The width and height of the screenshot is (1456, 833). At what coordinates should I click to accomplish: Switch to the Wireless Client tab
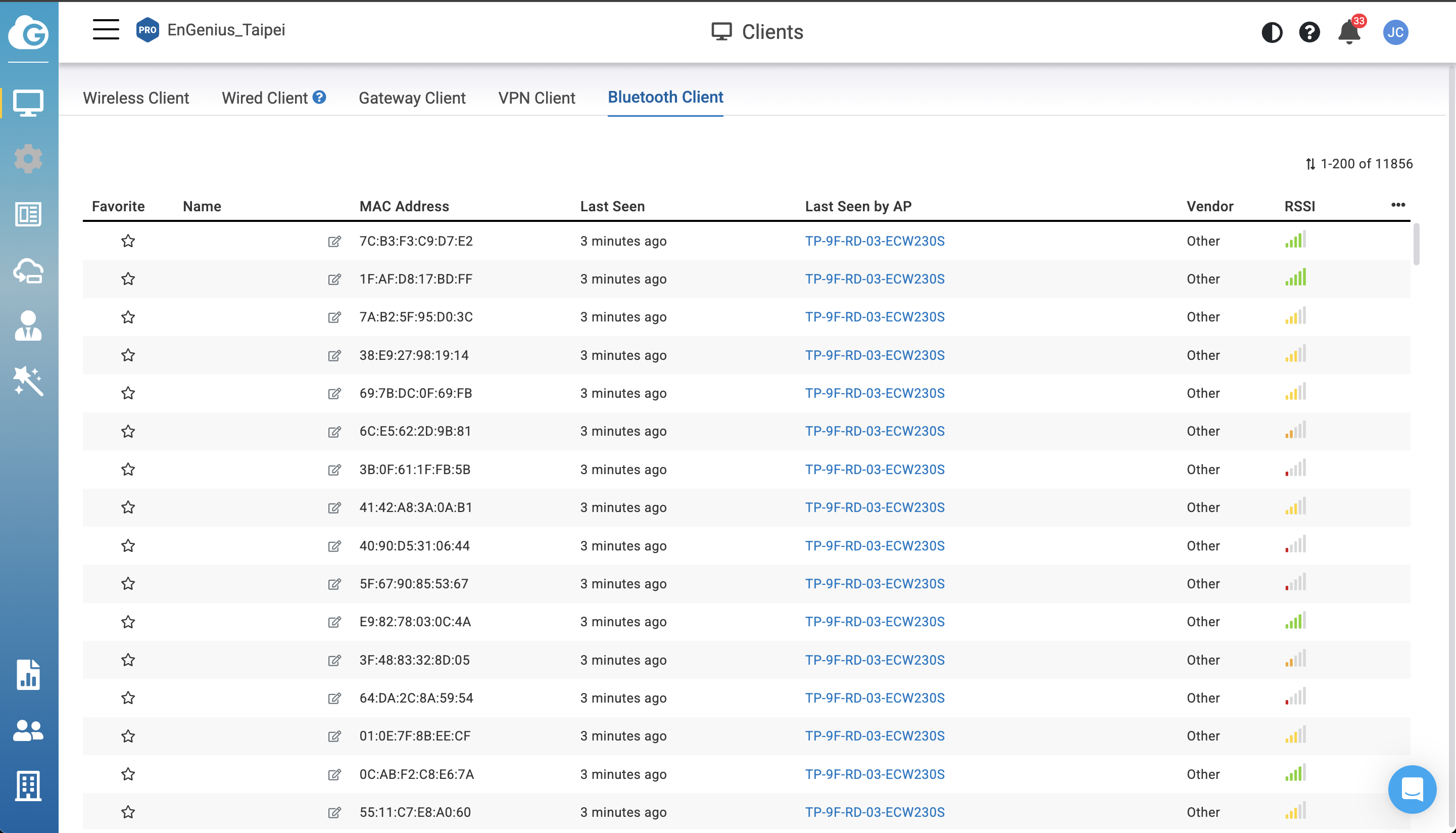point(135,98)
